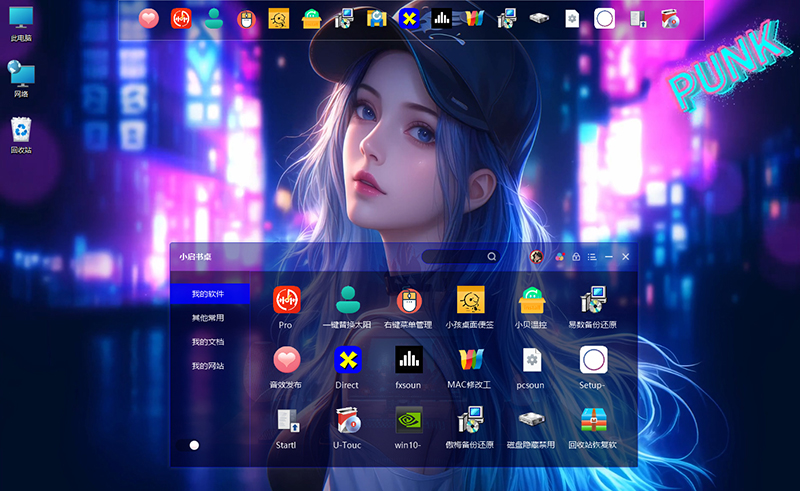Open the 回收站 recycle bin desktop icon
Screen dimensions: 800x491
[21, 131]
